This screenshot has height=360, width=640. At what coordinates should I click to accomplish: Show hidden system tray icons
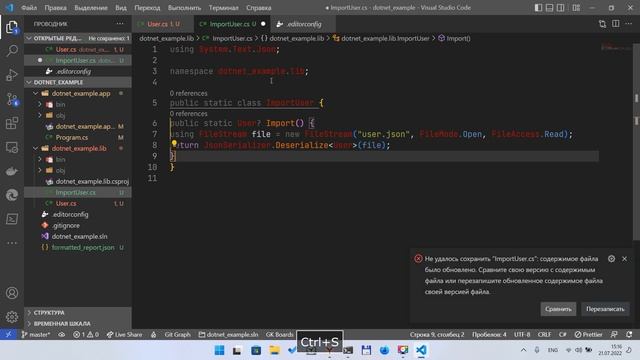point(523,350)
